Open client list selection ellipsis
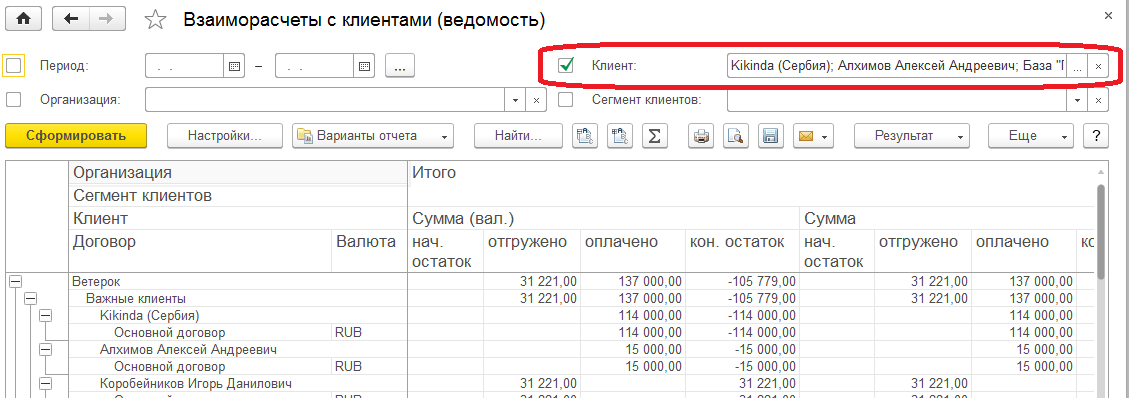 click(1077, 66)
